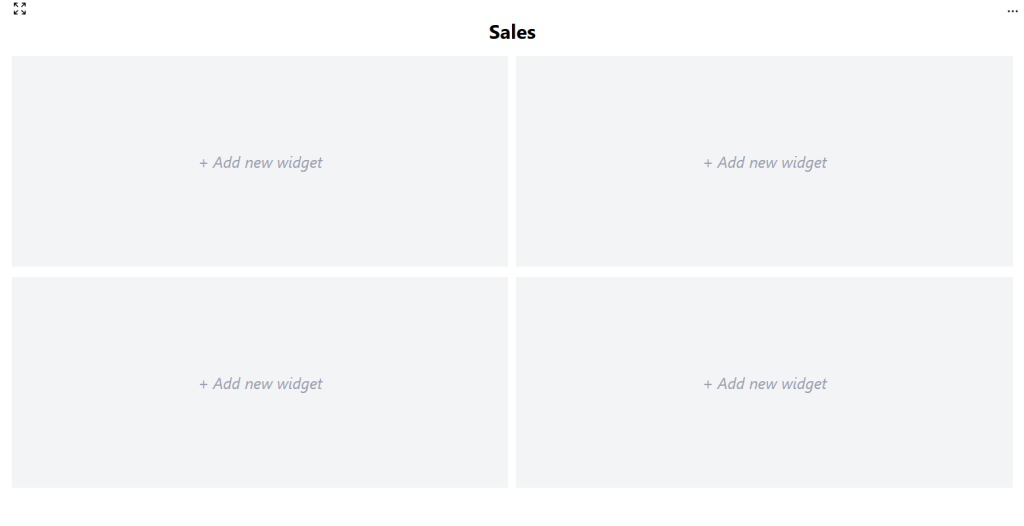Expand the dashboard menu at the top-right corner

(x=1012, y=11)
